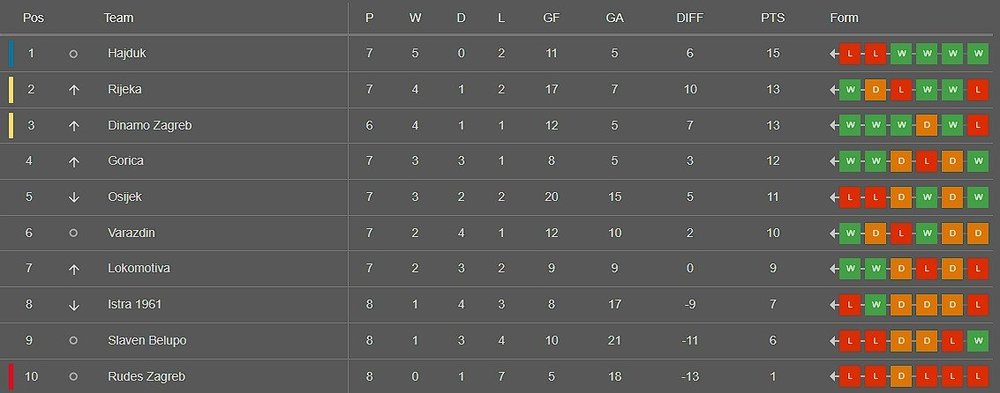This screenshot has width=1000, height=393.
Task: Click the down arrow icon beside Osijek
Action: click(x=73, y=197)
